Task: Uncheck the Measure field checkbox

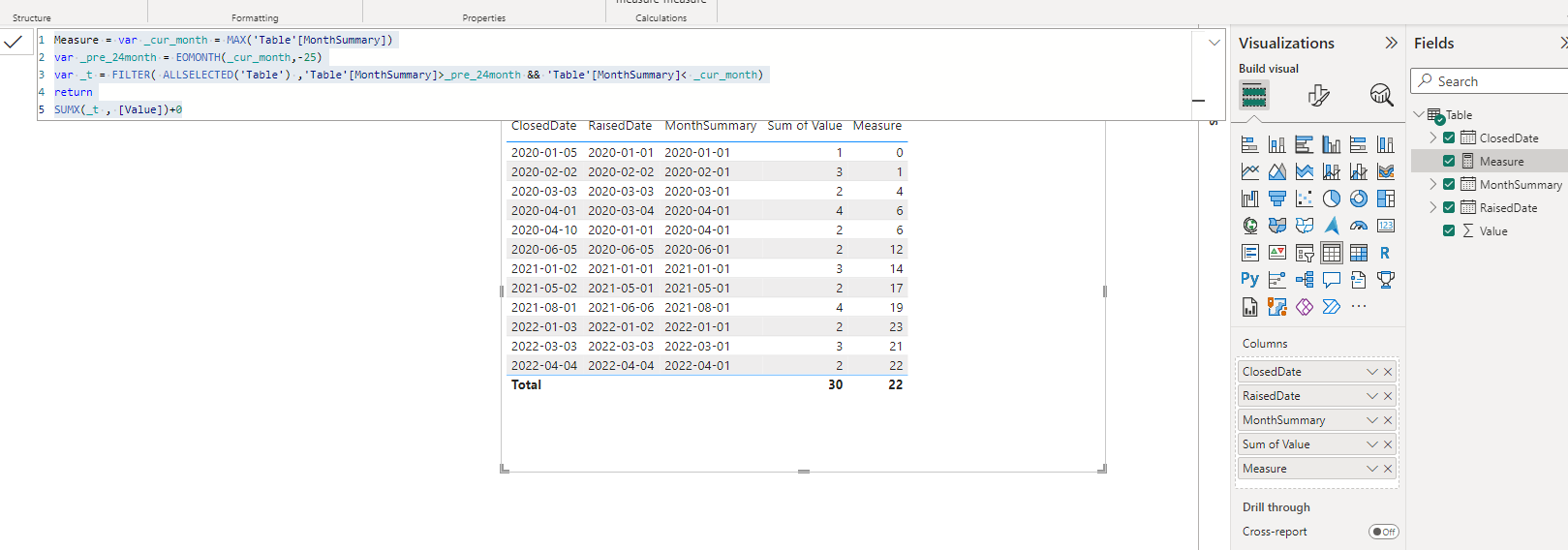Action: click(1449, 161)
